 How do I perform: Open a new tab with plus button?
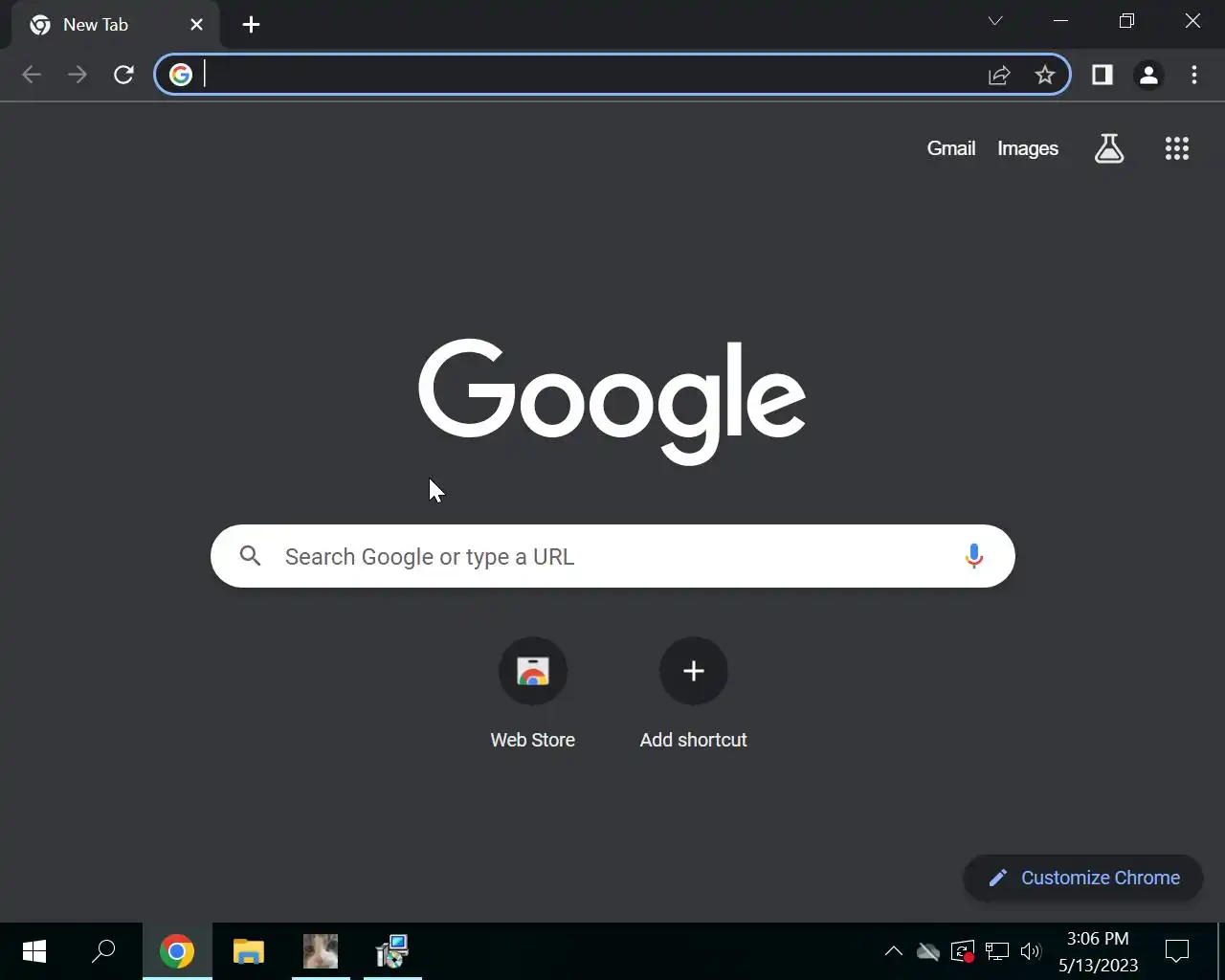click(251, 25)
